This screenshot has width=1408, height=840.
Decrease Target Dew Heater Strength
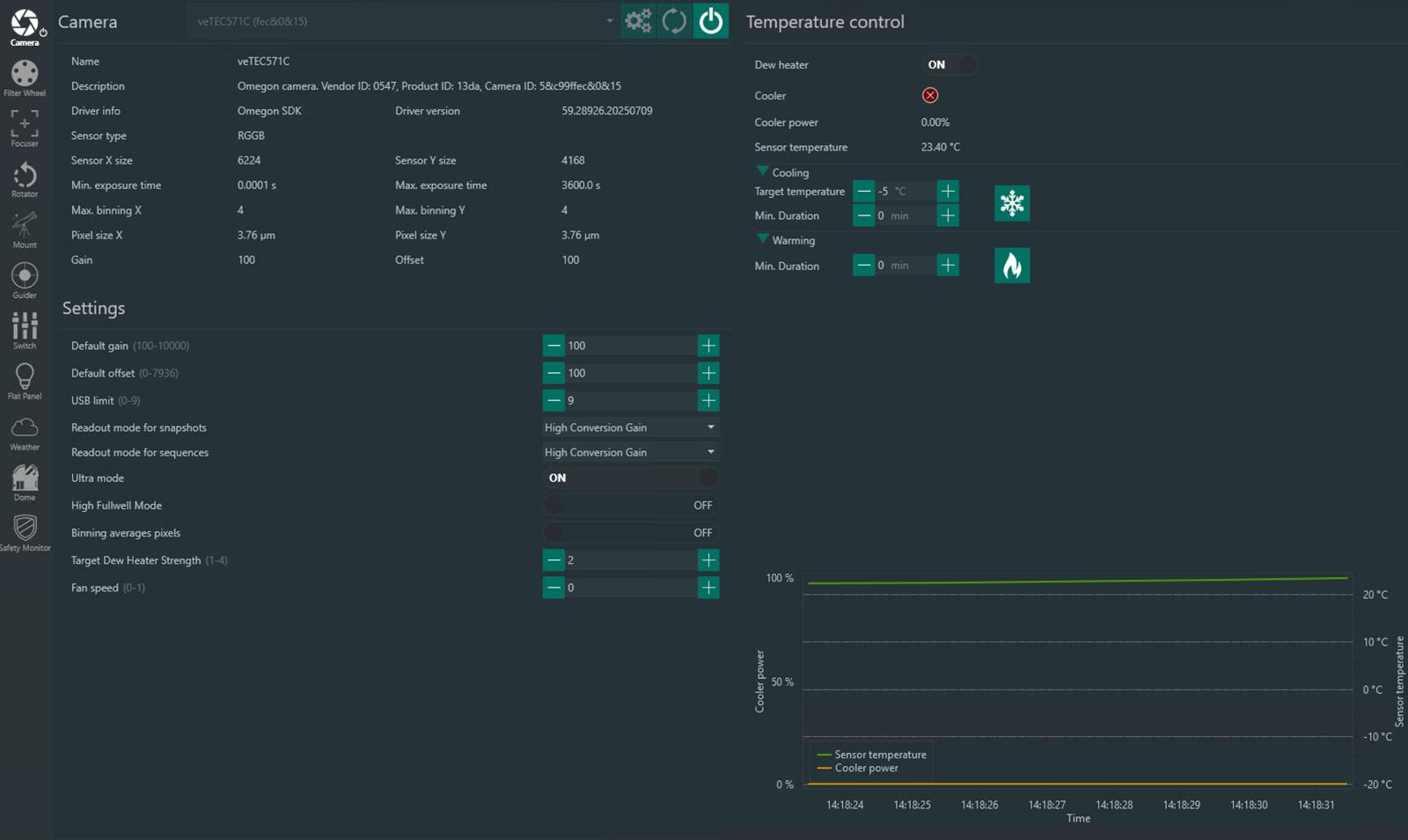(x=554, y=559)
